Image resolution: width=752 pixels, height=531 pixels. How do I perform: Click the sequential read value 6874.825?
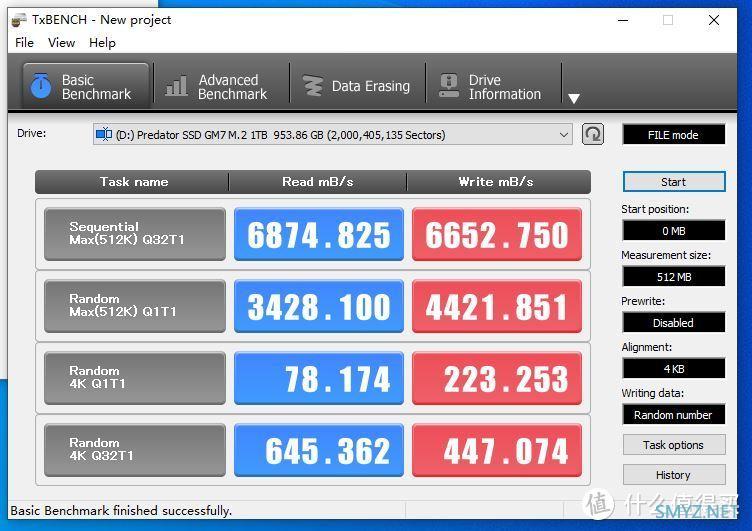[319, 234]
